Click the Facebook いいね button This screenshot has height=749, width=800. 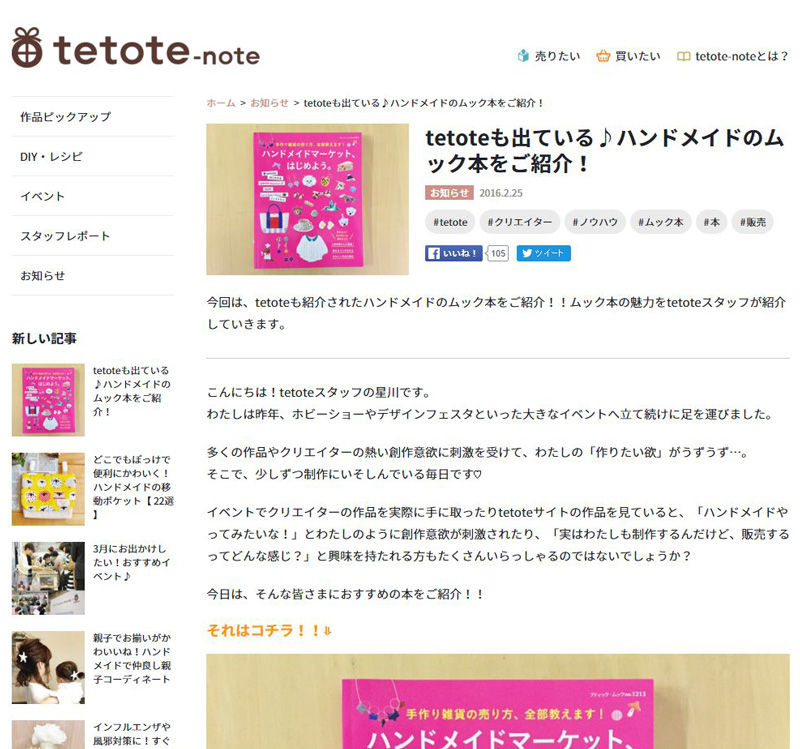454,253
